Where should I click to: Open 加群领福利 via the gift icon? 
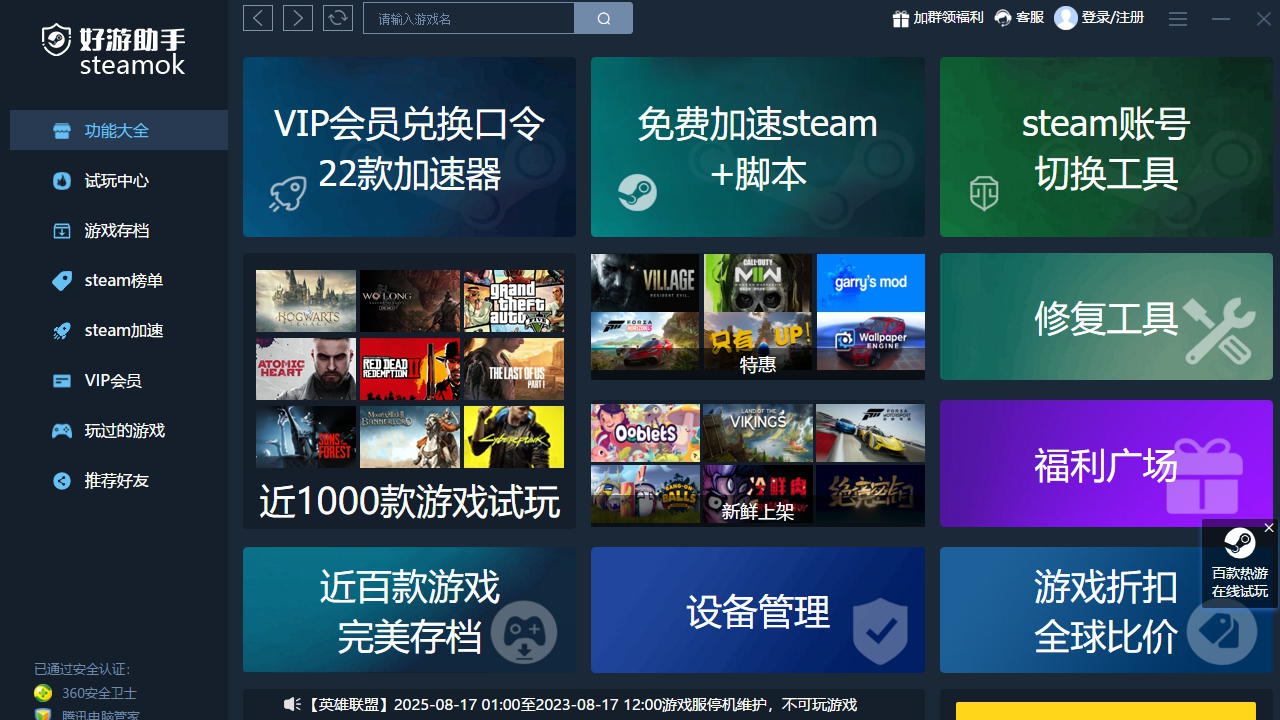pos(900,18)
